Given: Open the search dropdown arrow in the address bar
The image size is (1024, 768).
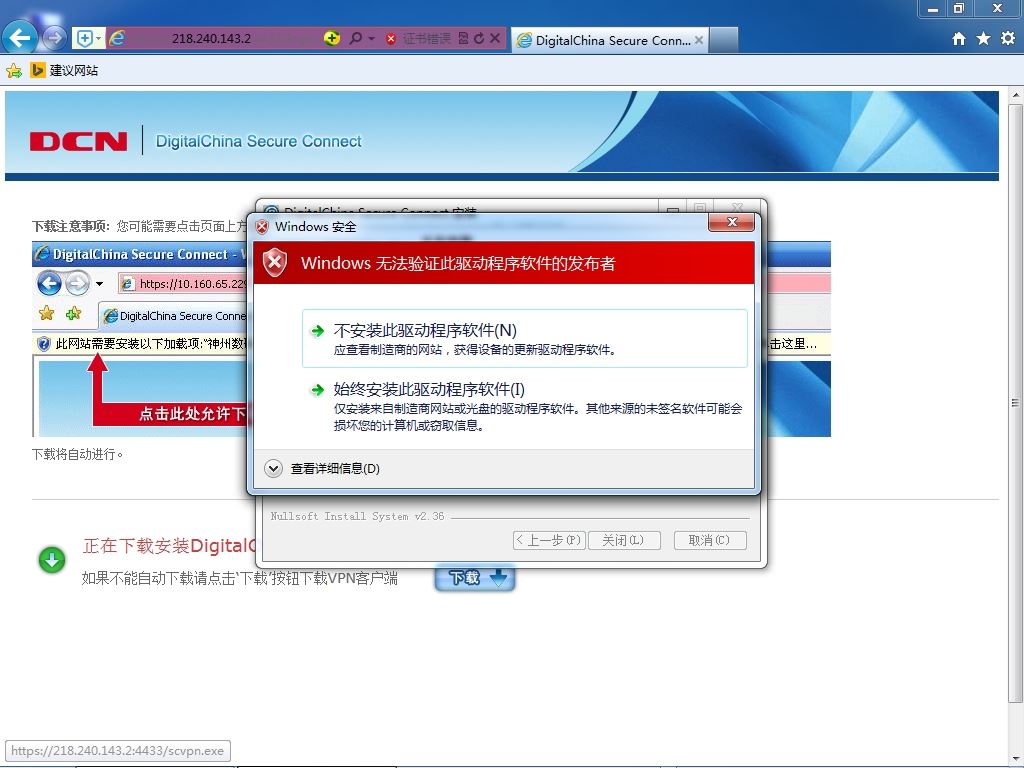Looking at the screenshot, I should click(371, 39).
